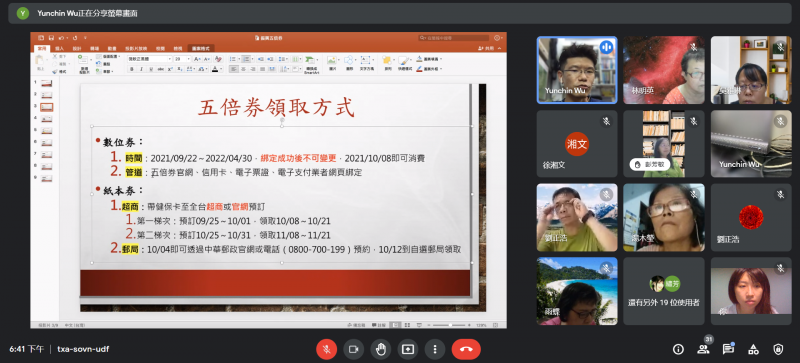Toggle the camera button

coord(354,349)
